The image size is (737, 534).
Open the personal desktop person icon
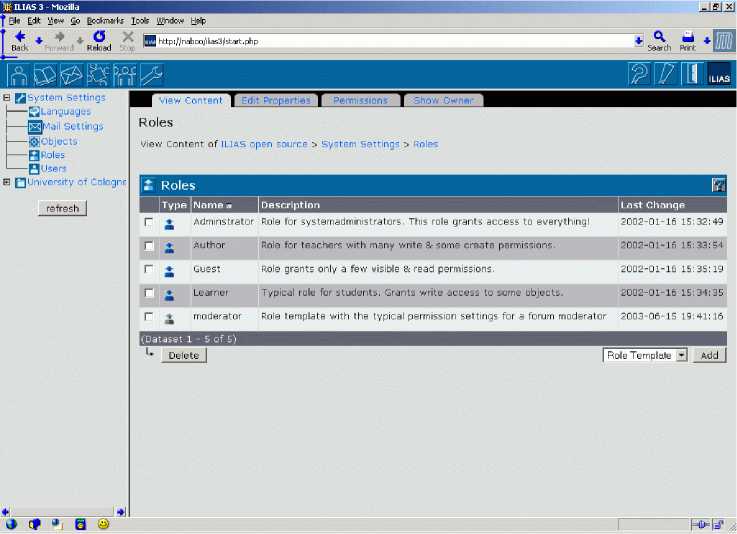(19, 75)
